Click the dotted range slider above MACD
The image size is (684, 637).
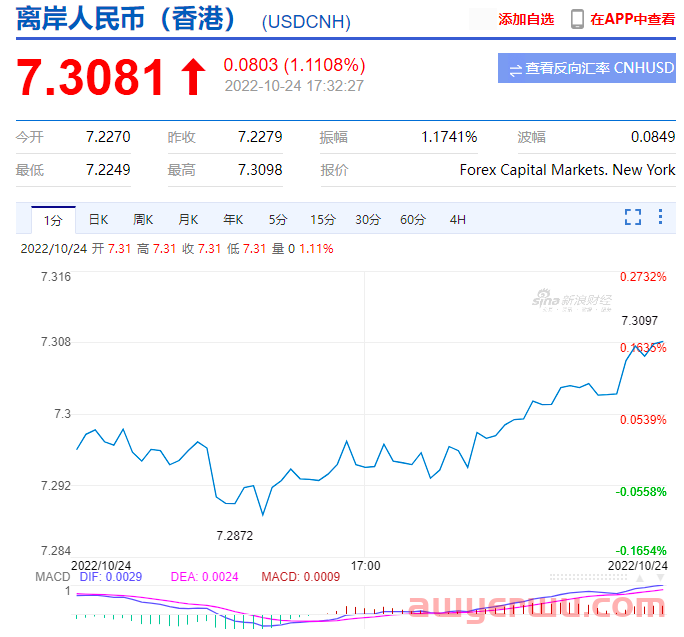(x=588, y=577)
